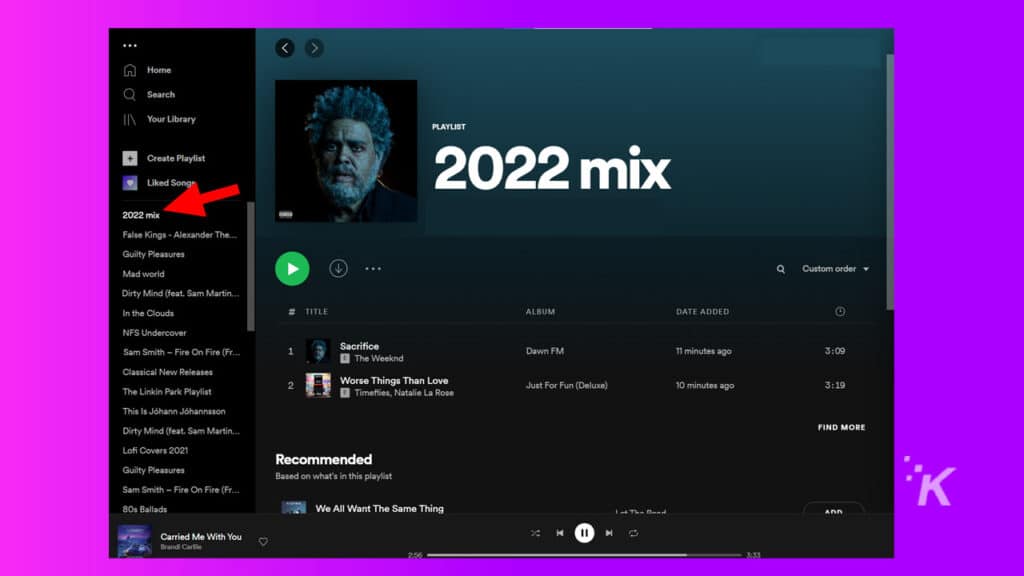Toggle shuffle in the player bar

point(536,534)
